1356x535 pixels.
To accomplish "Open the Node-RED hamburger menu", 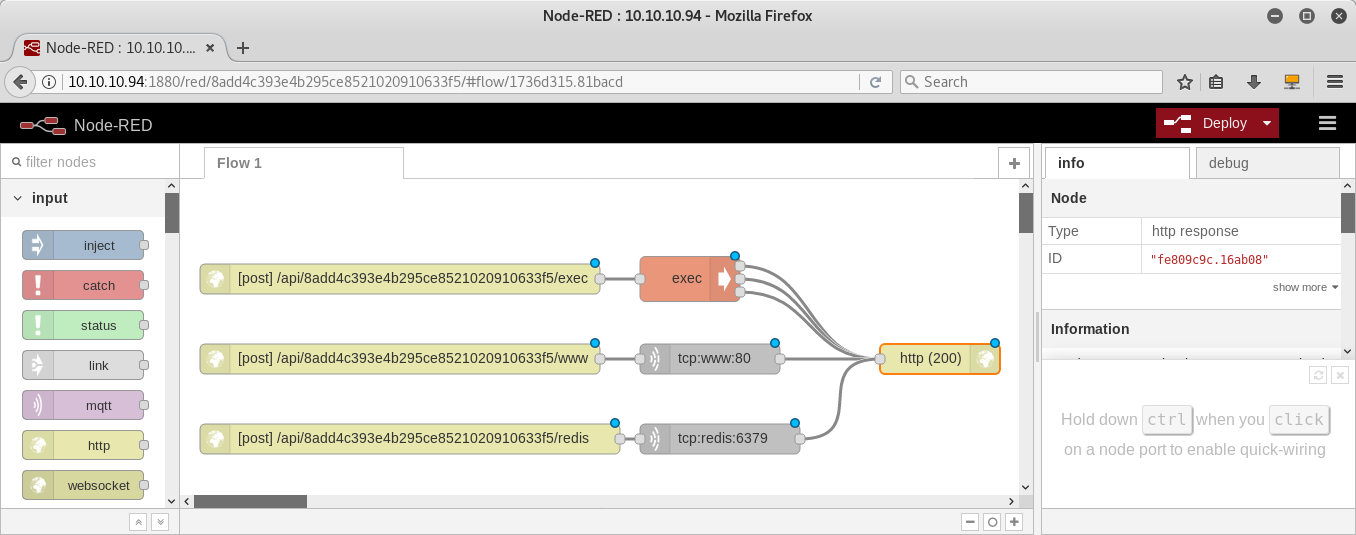I will pyautogui.click(x=1327, y=123).
